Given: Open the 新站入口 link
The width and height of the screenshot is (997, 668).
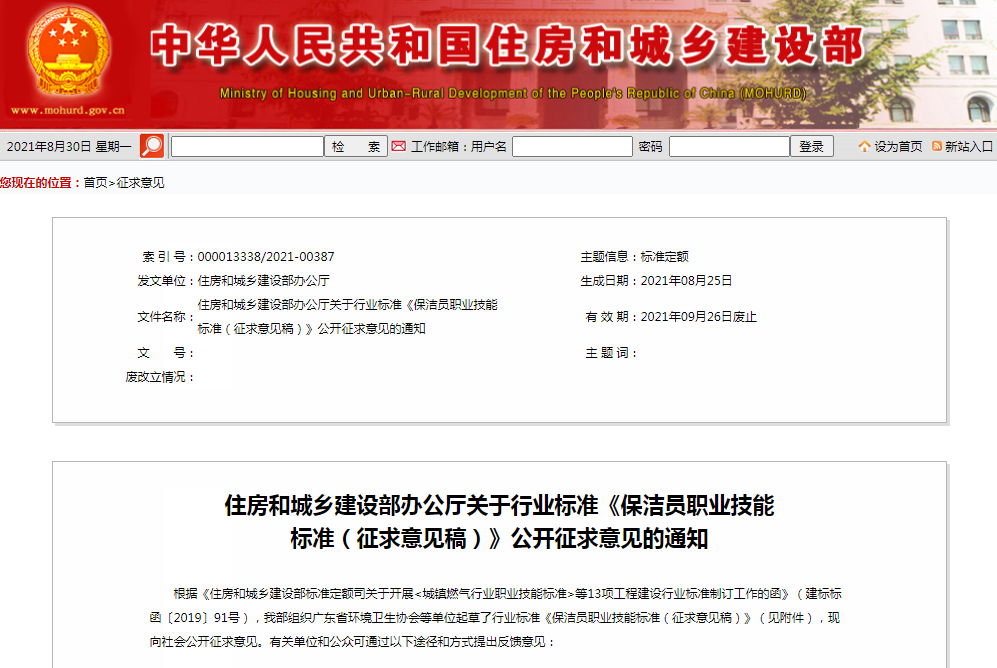Looking at the screenshot, I should (x=968, y=146).
